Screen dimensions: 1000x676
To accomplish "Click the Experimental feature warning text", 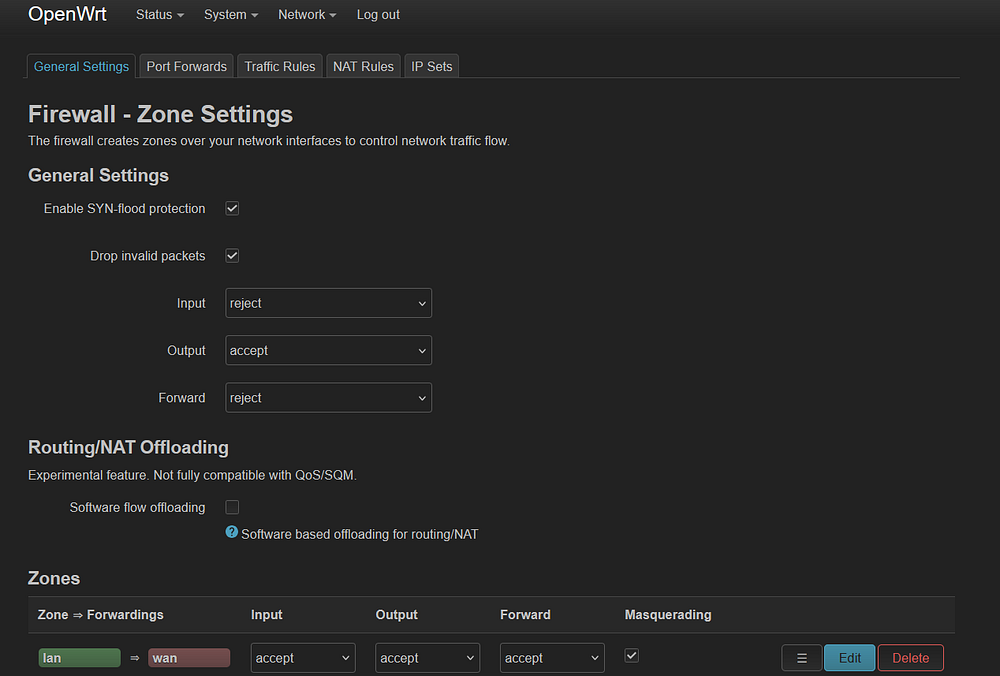I will (x=192, y=475).
